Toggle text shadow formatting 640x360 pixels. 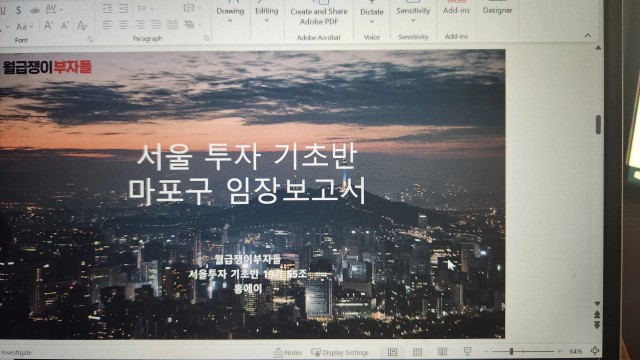[x=18, y=10]
